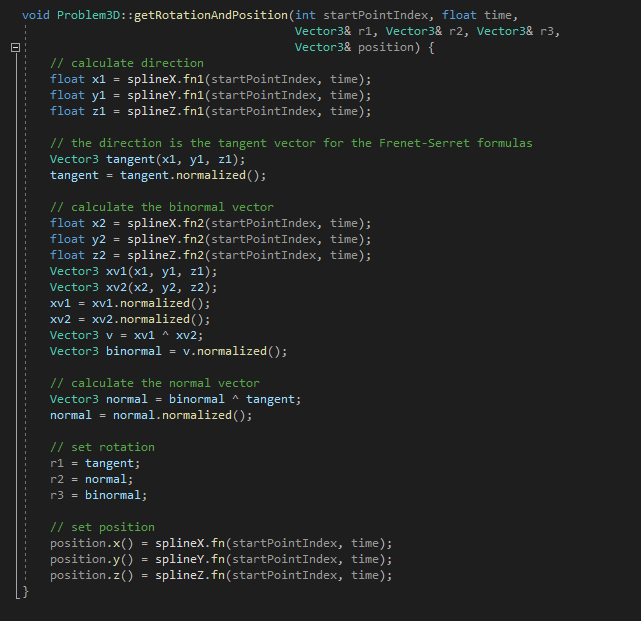Click the closing brace of the function
Screen dimensions: 641x621
pos(25,591)
